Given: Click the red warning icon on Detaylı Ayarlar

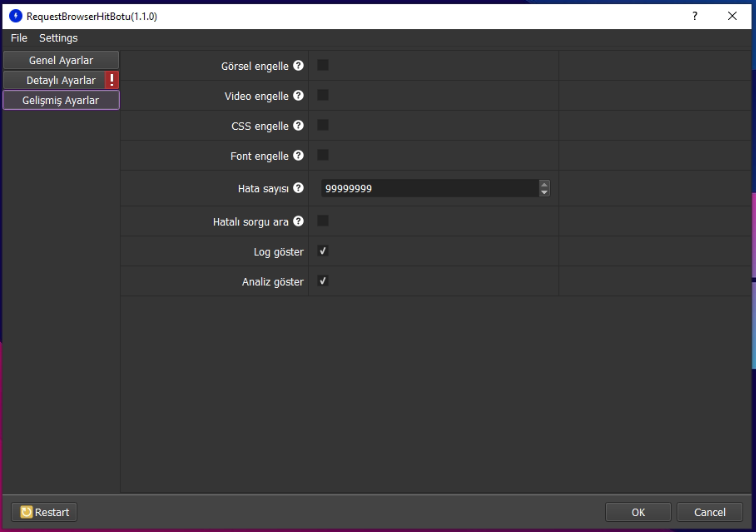Looking at the screenshot, I should (x=112, y=80).
